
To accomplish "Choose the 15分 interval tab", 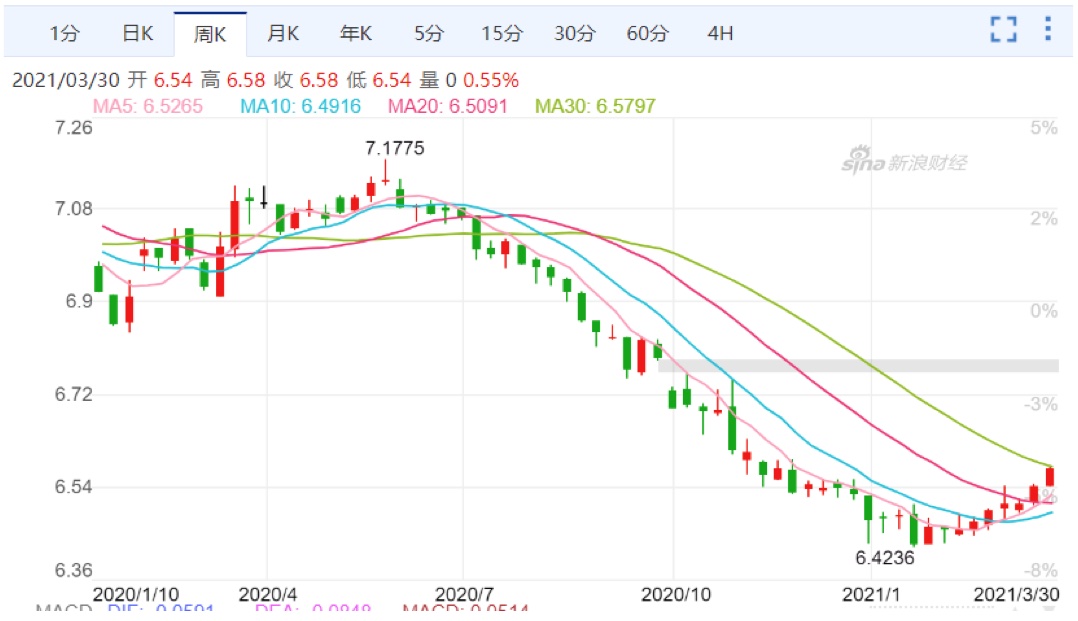I will [x=501, y=34].
